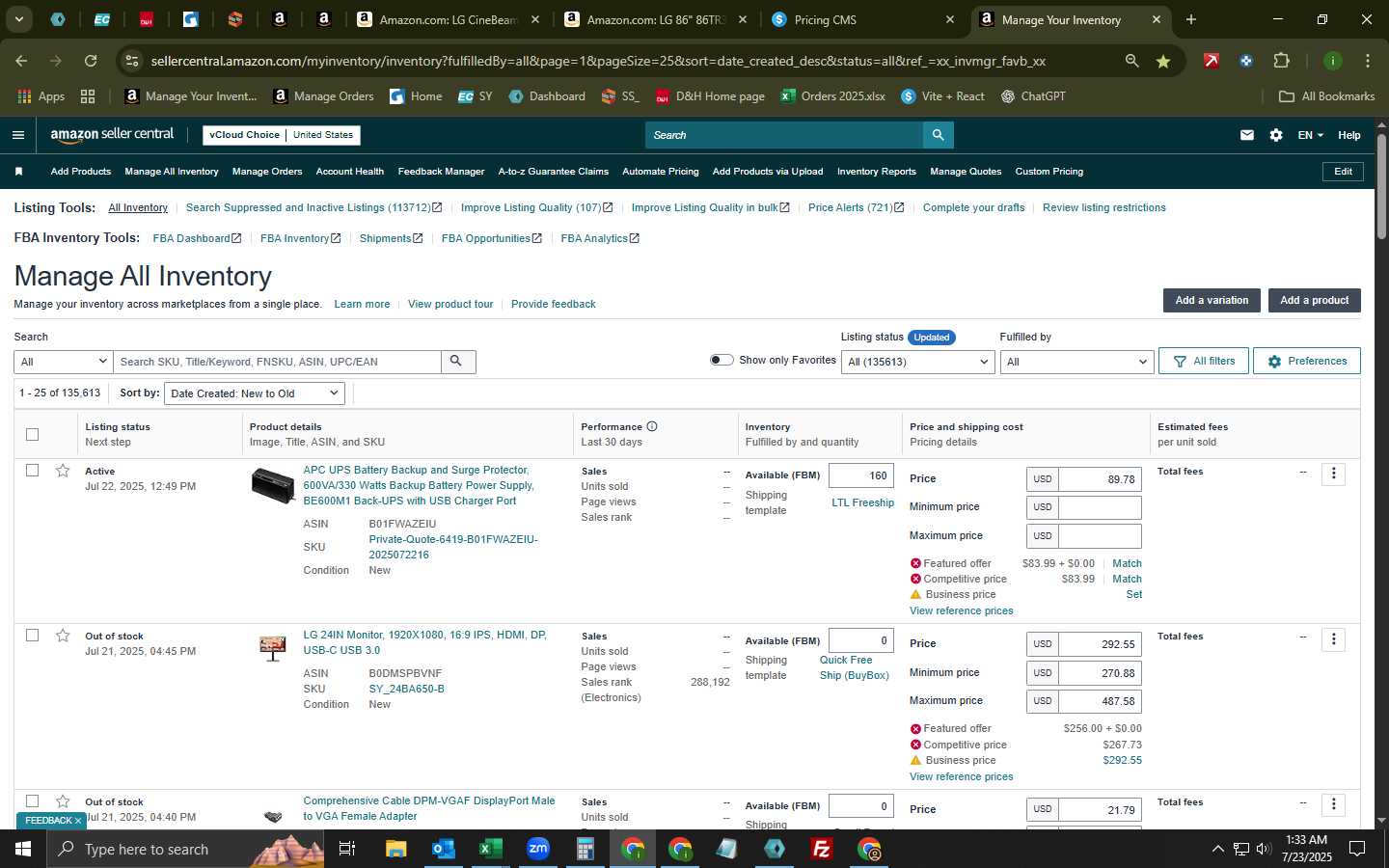The height and width of the screenshot is (868, 1389).
Task: Click Edit button in navigation bar
Action: coord(1343,172)
